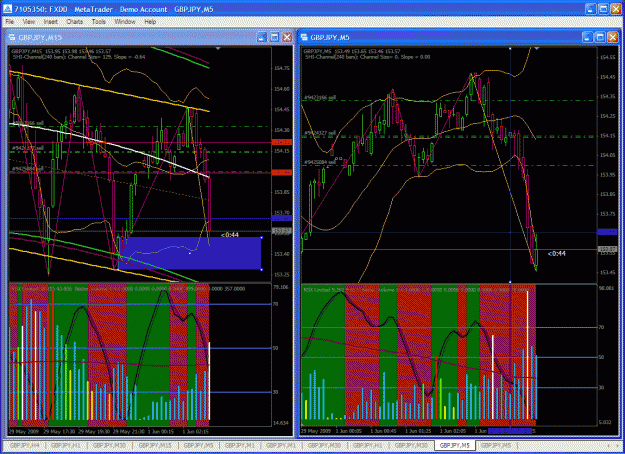The height and width of the screenshot is (454, 625).
Task: Open the File menu
Action: pos(10,22)
